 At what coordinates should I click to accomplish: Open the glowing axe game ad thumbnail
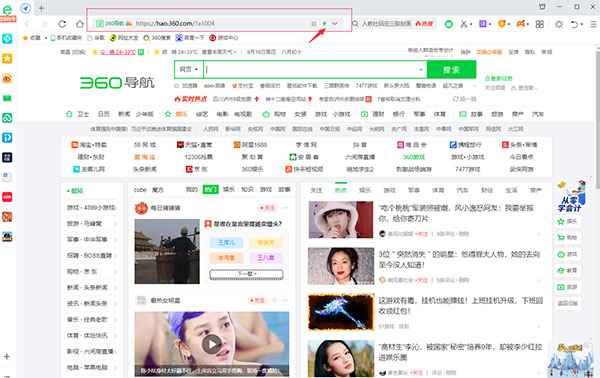point(341,311)
